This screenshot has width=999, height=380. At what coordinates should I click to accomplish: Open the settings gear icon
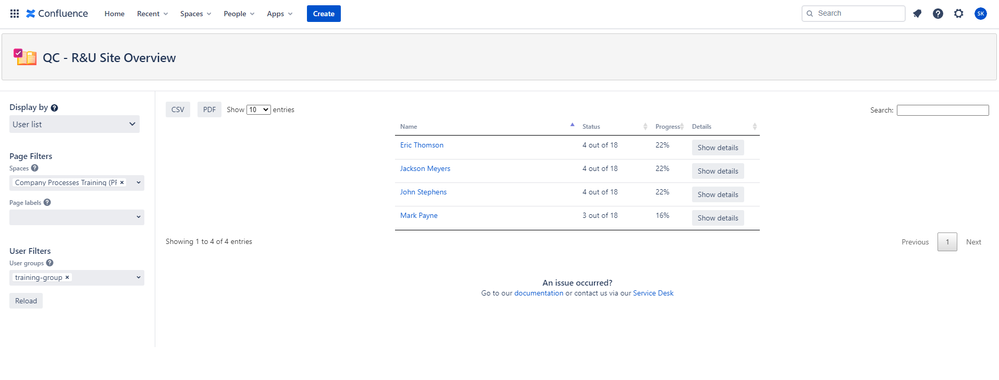[958, 13]
